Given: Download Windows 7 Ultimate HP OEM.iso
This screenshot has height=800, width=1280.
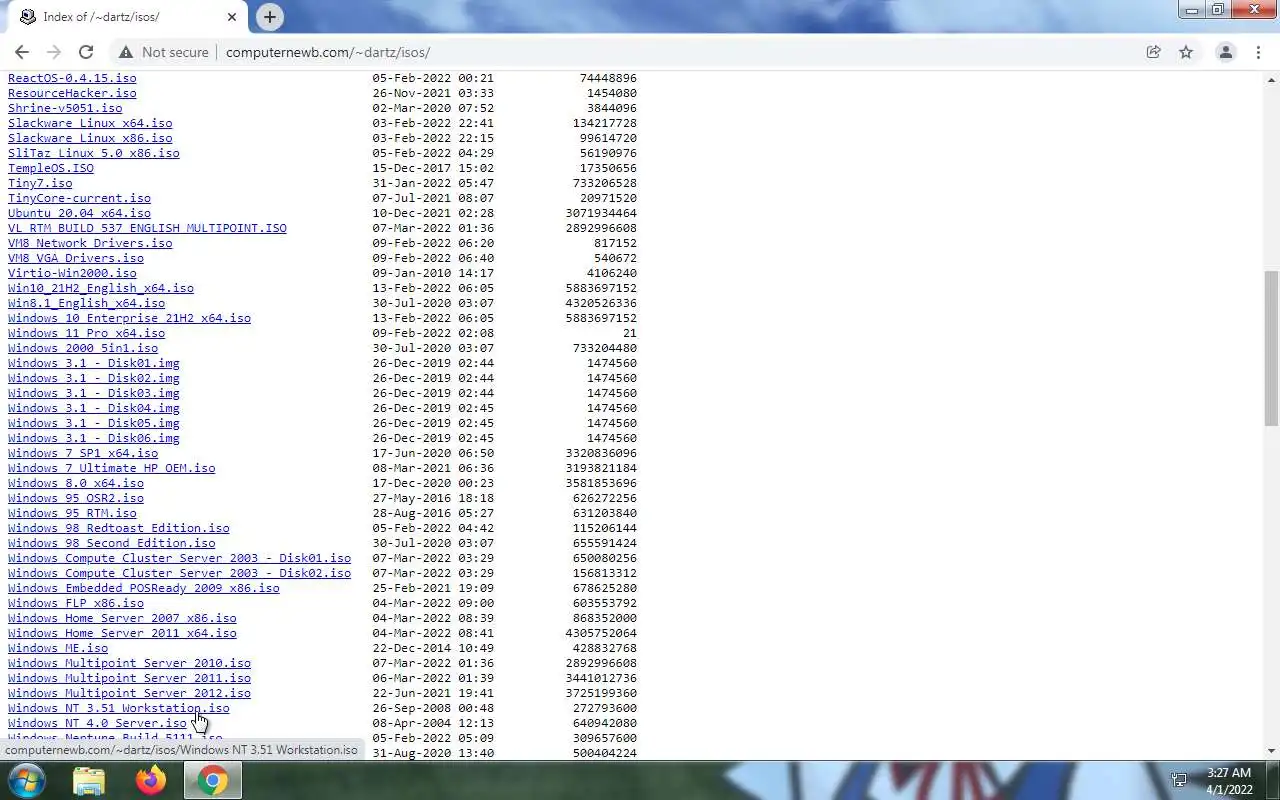Looking at the screenshot, I should [112, 468].
